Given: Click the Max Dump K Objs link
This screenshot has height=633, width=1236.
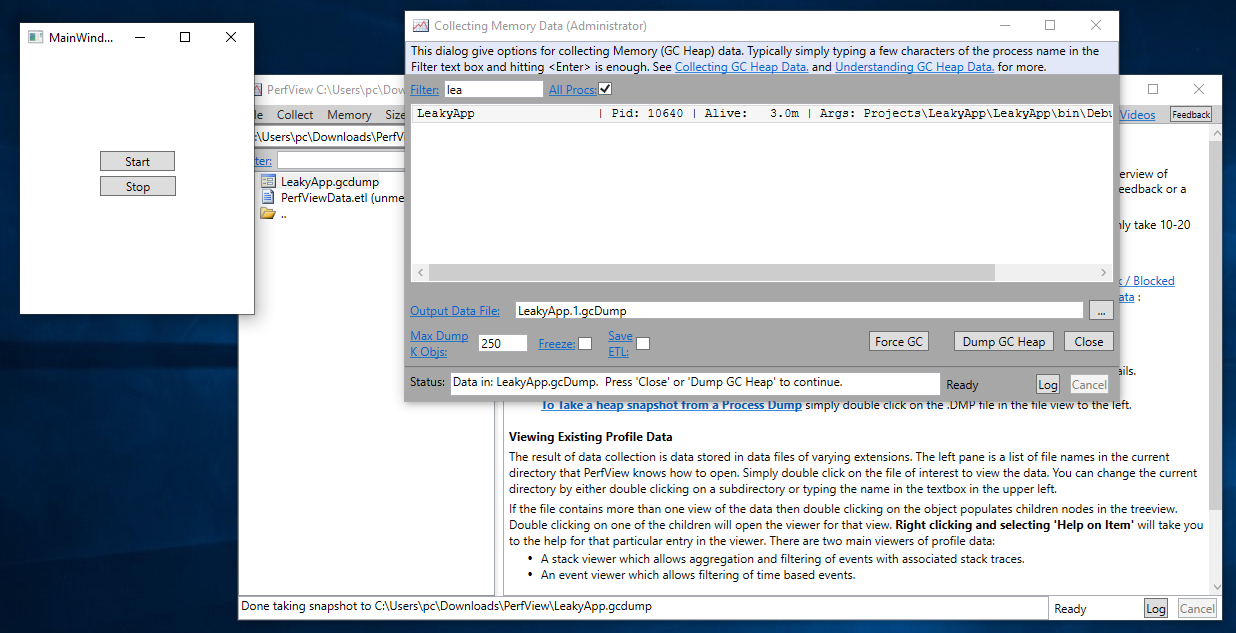Looking at the screenshot, I should tap(439, 344).
